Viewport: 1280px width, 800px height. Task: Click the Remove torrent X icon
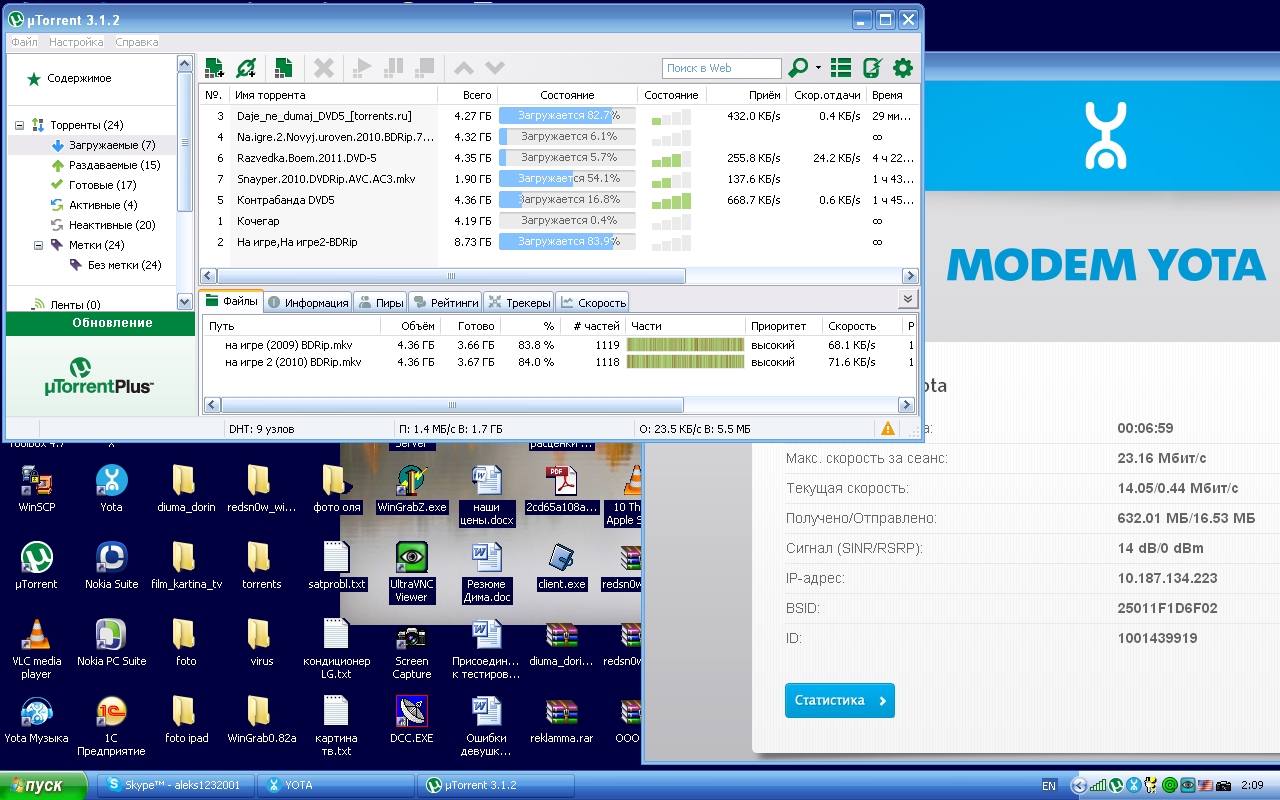click(324, 68)
